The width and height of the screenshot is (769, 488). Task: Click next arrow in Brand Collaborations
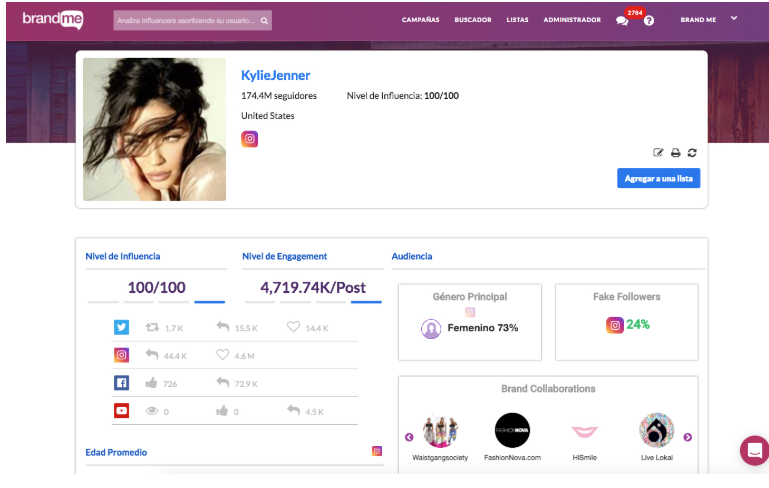(x=688, y=437)
